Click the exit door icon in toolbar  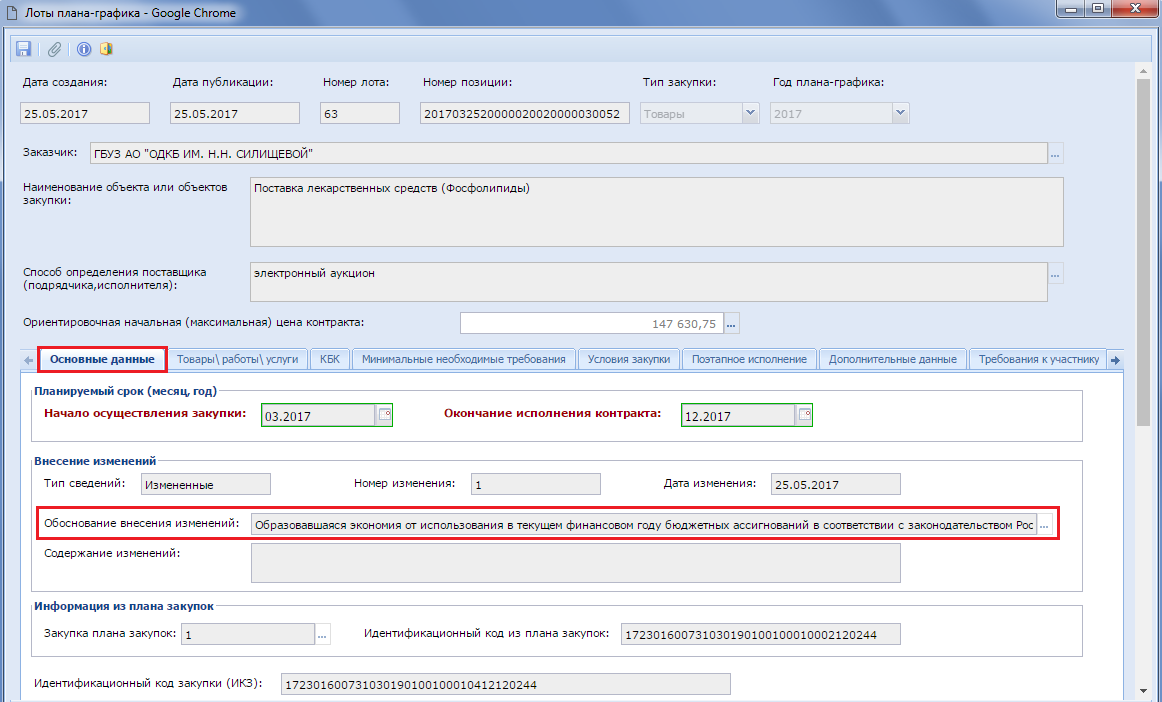click(x=106, y=49)
